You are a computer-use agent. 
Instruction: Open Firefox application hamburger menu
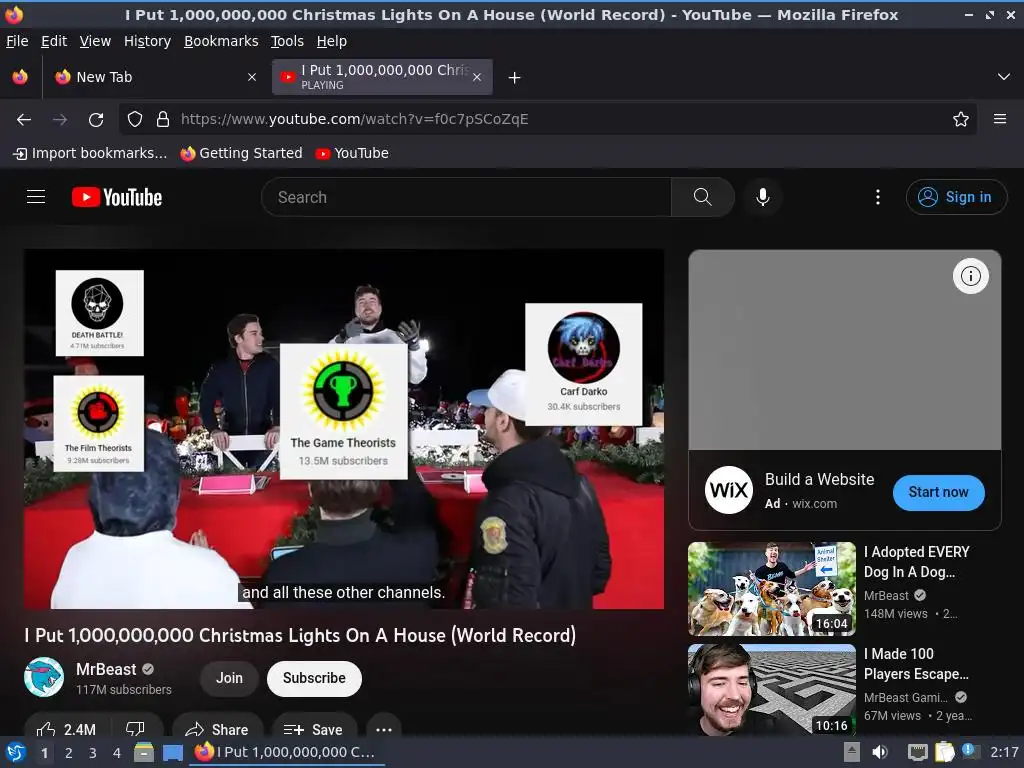[x=1000, y=119]
